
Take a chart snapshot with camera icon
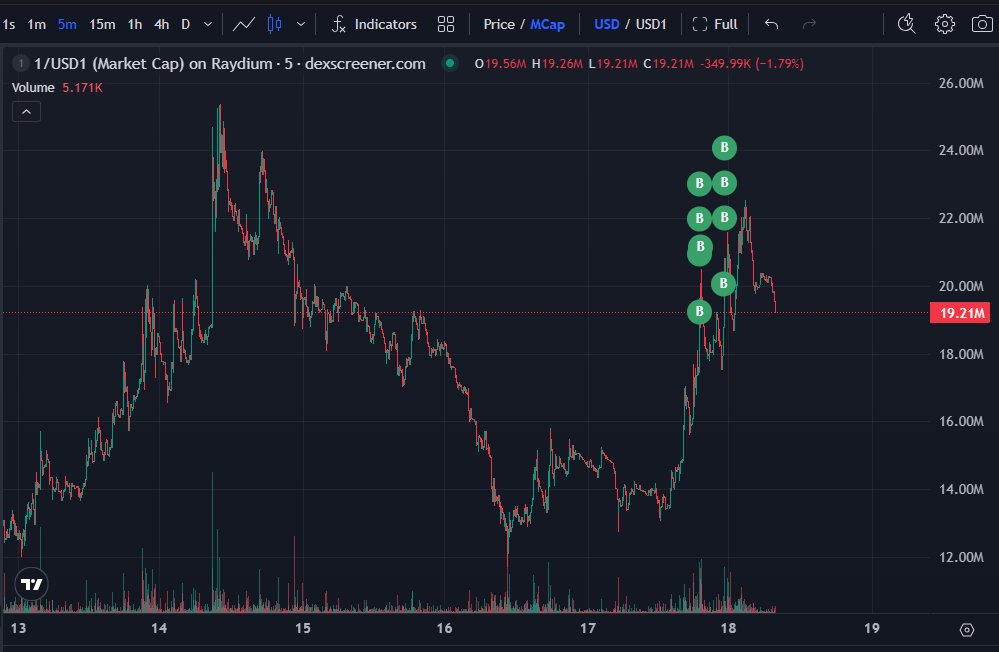(982, 24)
